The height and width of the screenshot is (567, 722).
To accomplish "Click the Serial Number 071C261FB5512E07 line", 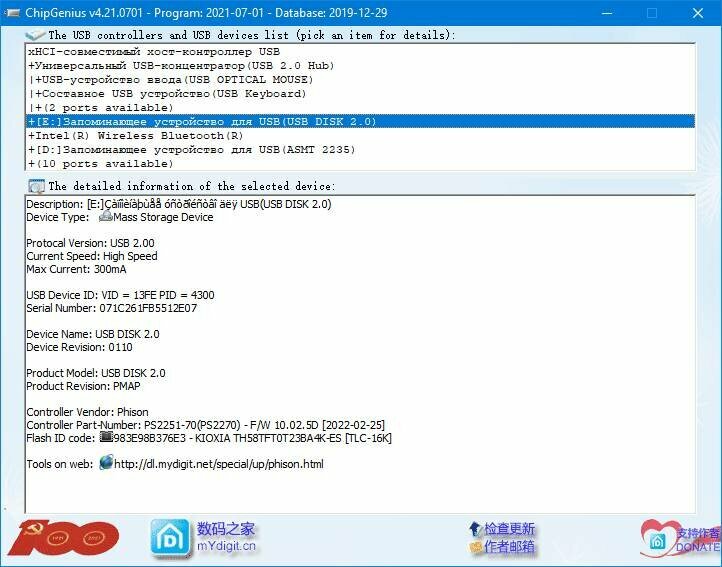I will coord(111,308).
